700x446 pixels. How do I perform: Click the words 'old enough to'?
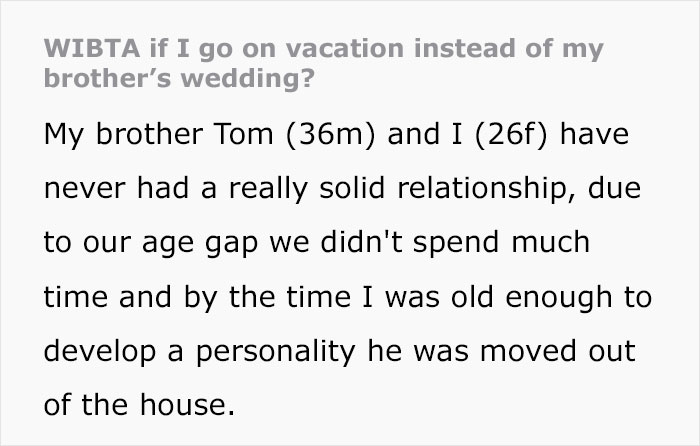551,297
